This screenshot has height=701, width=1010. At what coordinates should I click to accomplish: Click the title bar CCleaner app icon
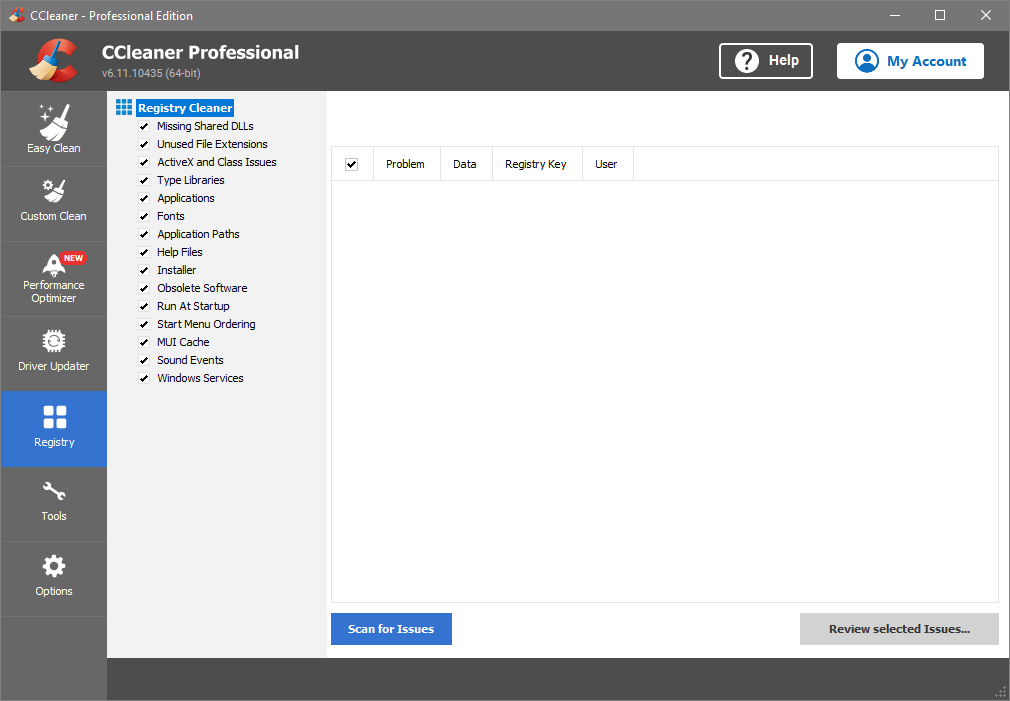click(17, 15)
